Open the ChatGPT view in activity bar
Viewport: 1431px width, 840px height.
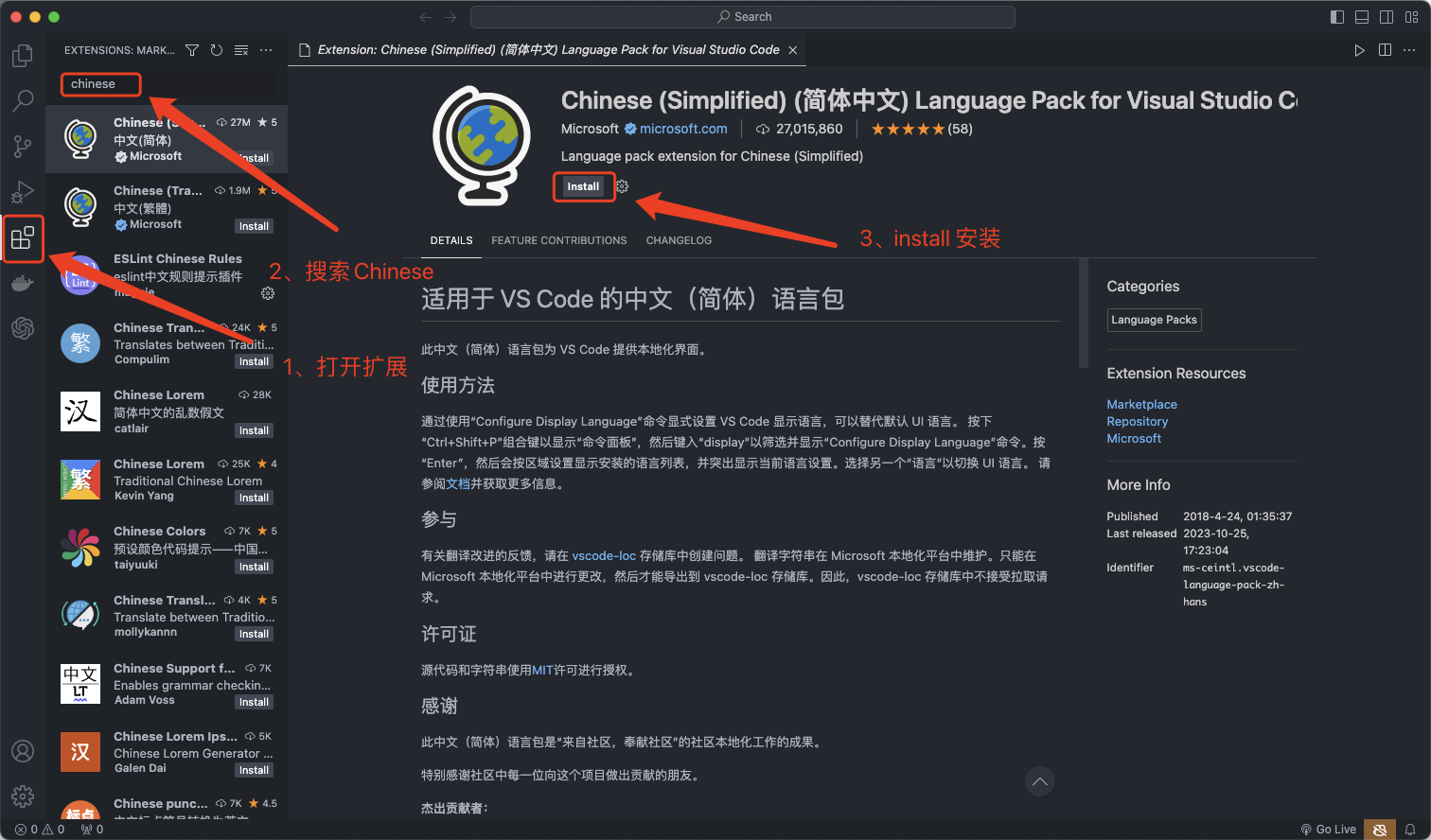pyautogui.click(x=23, y=328)
